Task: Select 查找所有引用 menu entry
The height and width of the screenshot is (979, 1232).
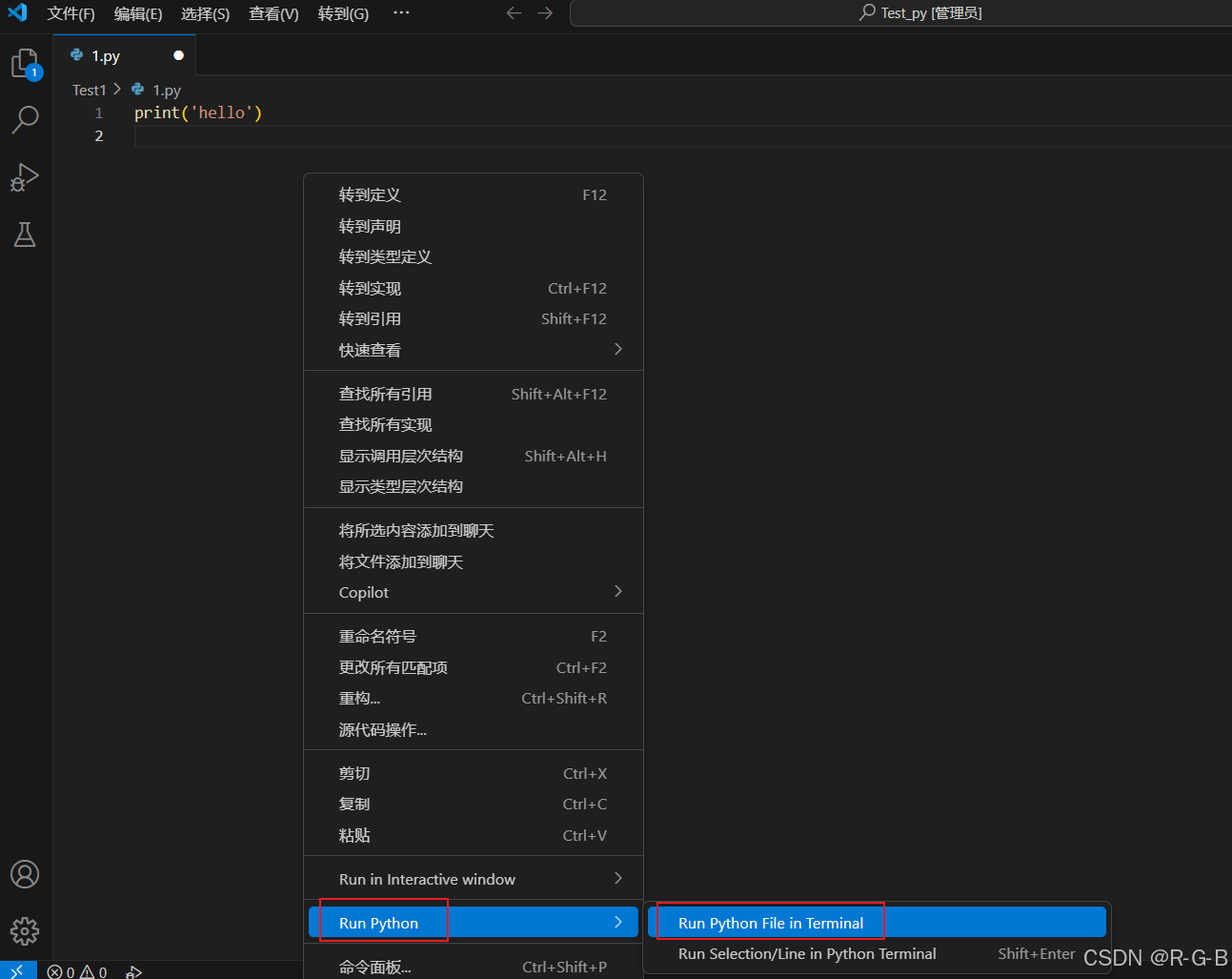Action: point(474,394)
